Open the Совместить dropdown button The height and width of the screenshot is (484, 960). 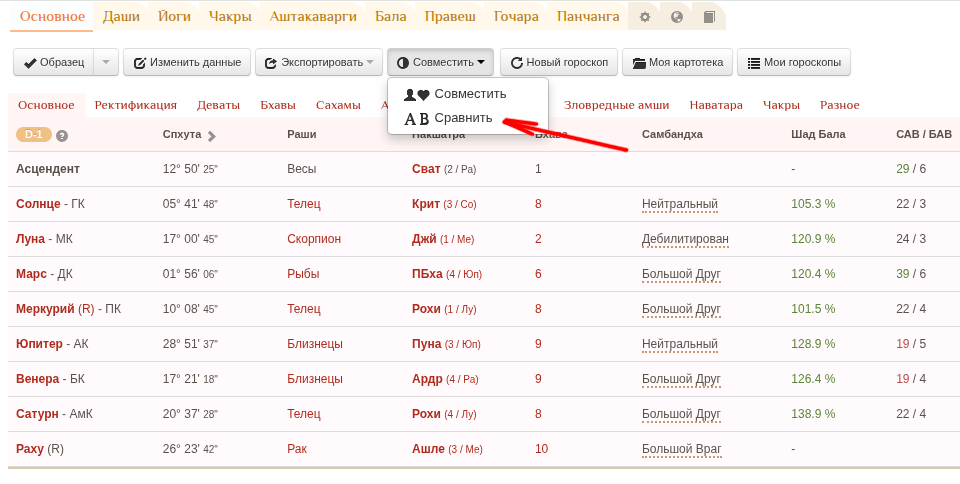pyautogui.click(x=440, y=62)
